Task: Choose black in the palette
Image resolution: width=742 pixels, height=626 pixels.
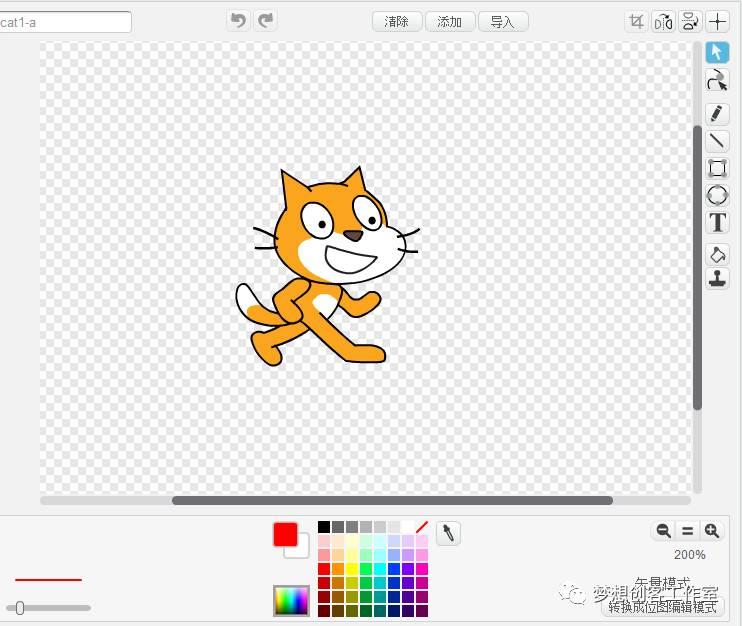Action: (x=324, y=527)
